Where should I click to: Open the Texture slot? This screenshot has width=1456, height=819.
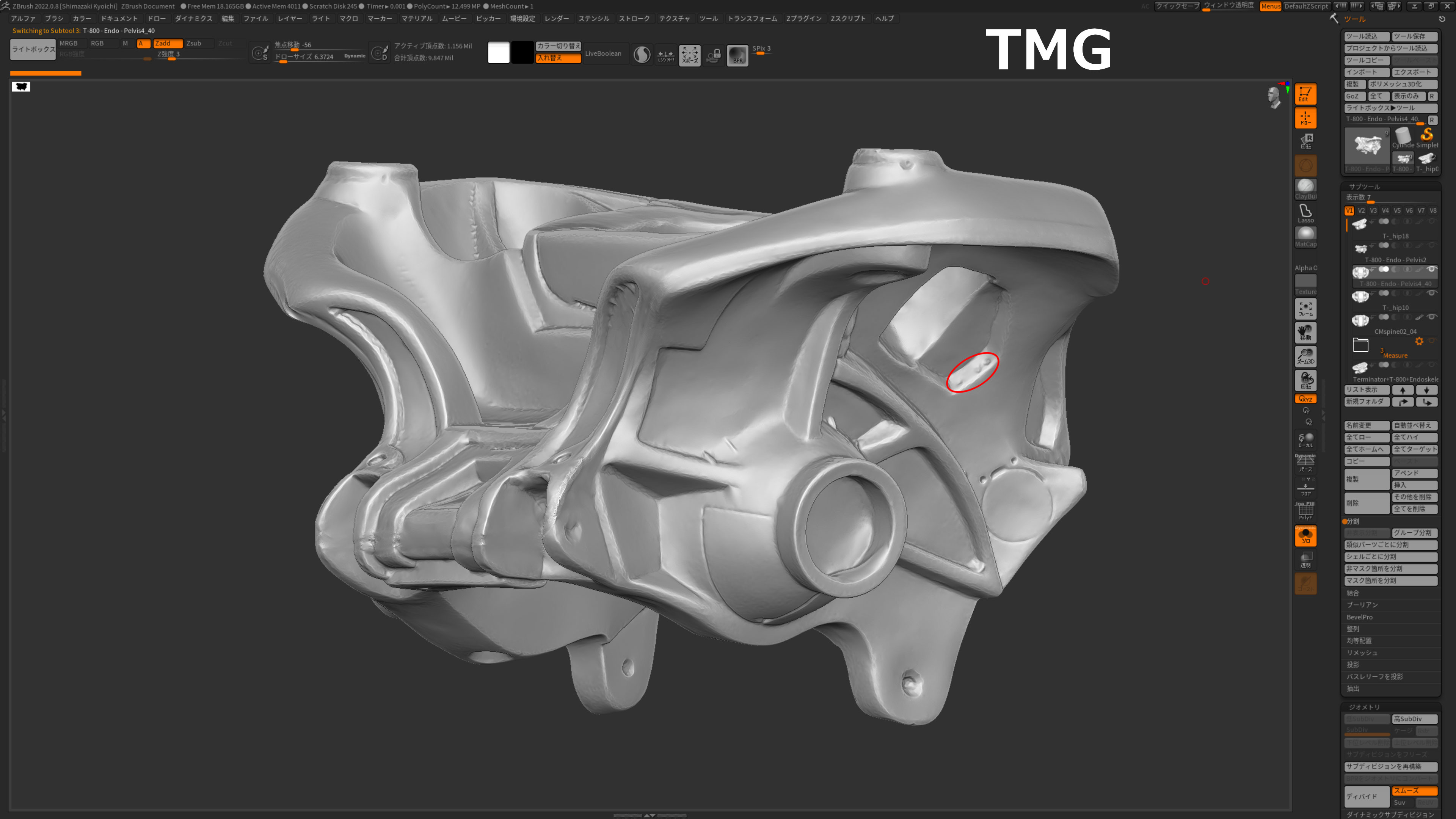click(x=1305, y=284)
